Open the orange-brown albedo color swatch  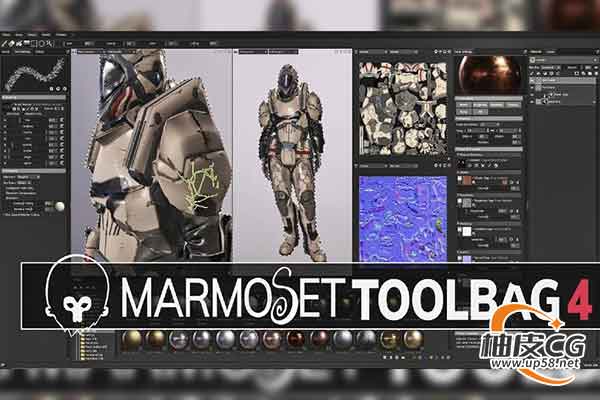click(467, 180)
